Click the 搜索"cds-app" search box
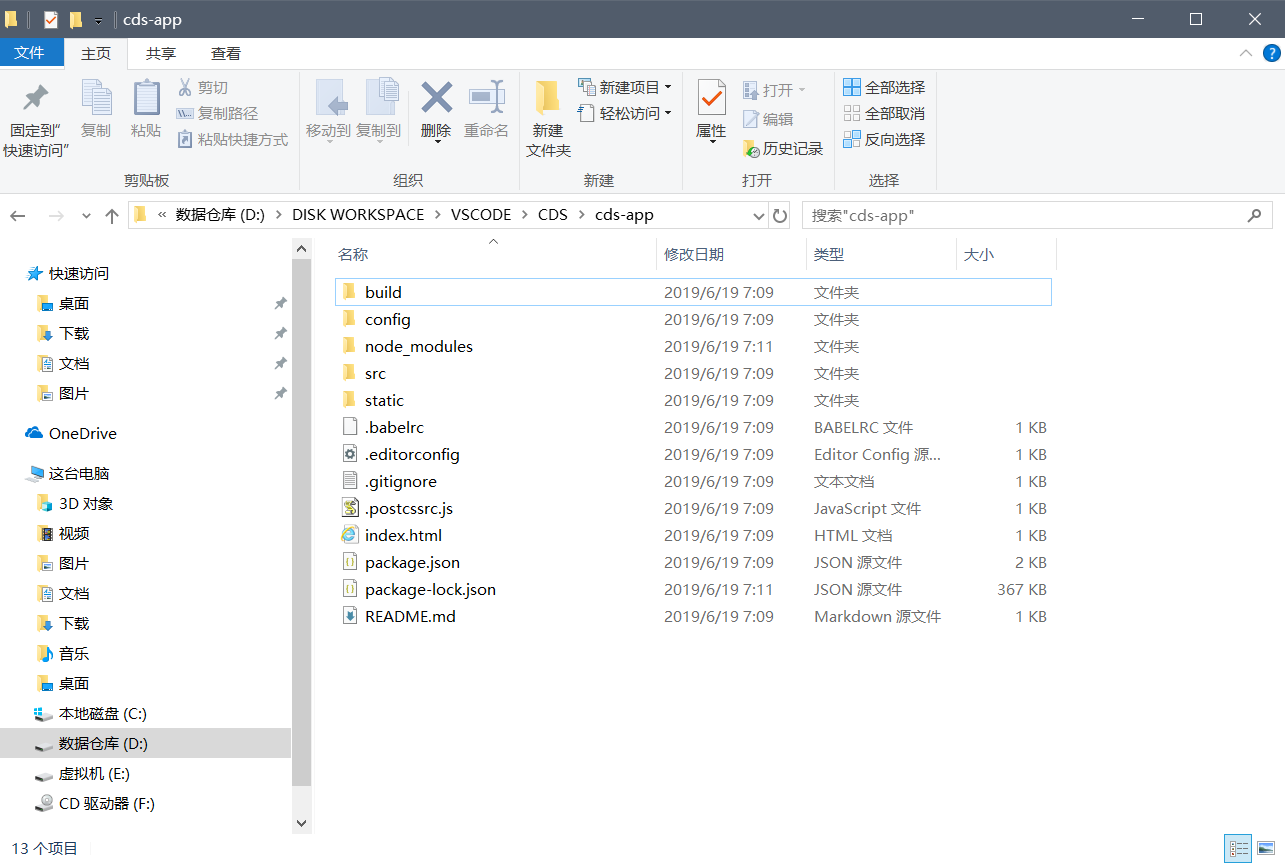This screenshot has width=1285, height=863. (1037, 215)
